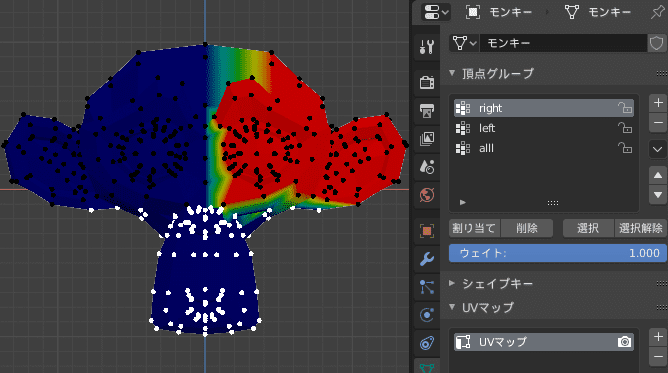Screen dimensions: 668x373
Task: Open the Tool properties tab
Action: click(x=426, y=46)
